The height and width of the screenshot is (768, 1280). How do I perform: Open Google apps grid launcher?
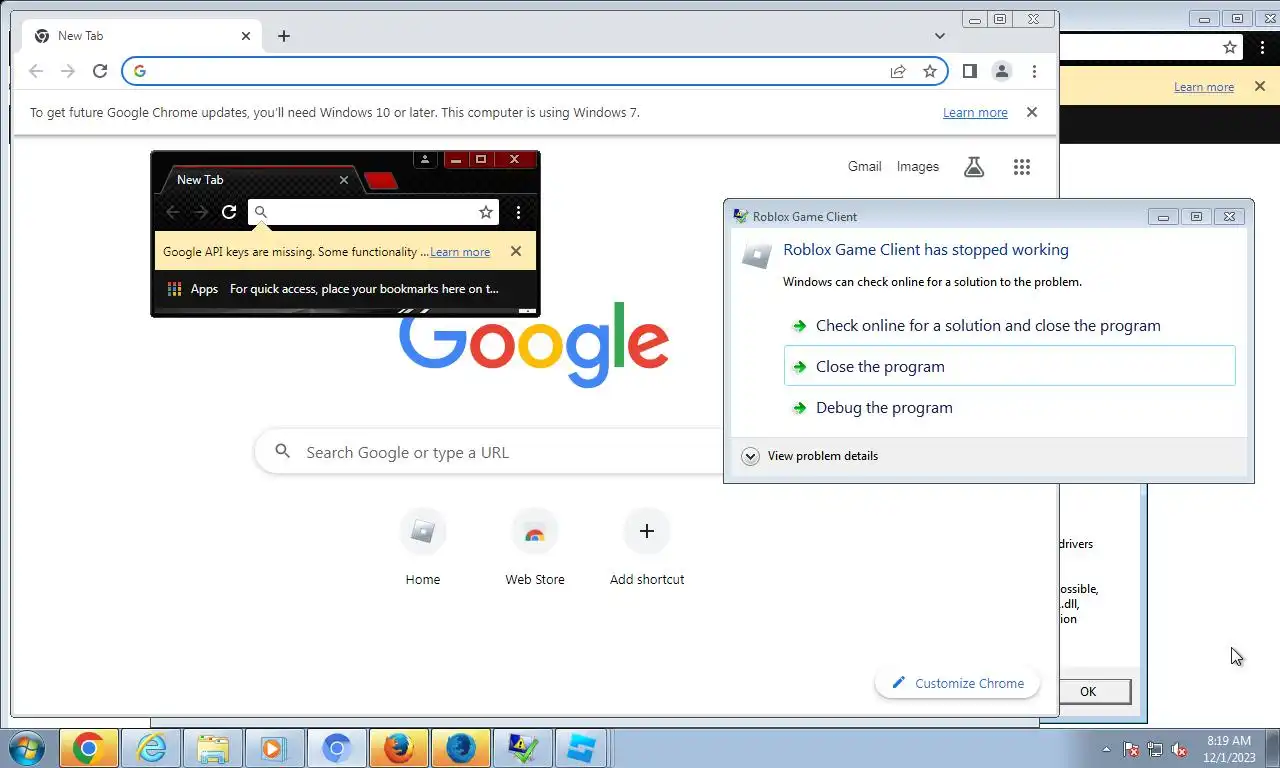click(x=1021, y=167)
